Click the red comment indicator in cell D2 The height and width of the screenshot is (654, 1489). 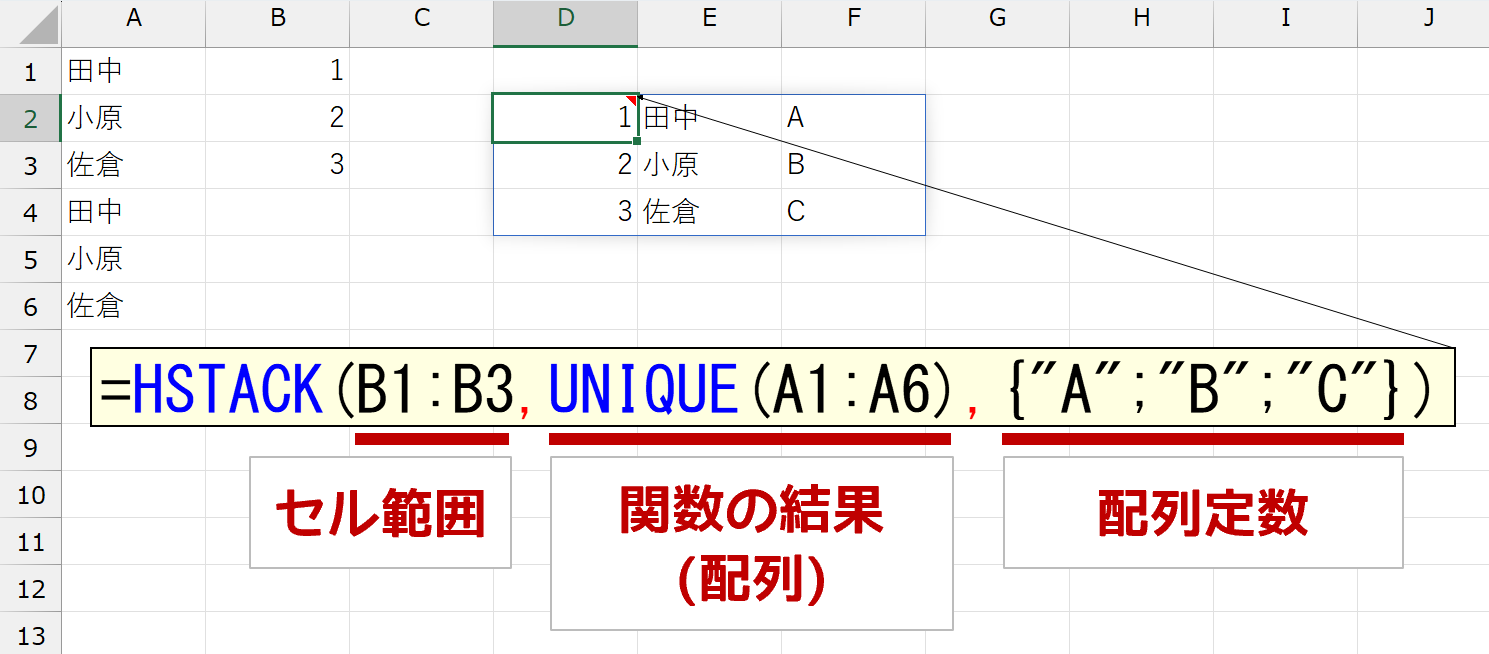tap(631, 99)
